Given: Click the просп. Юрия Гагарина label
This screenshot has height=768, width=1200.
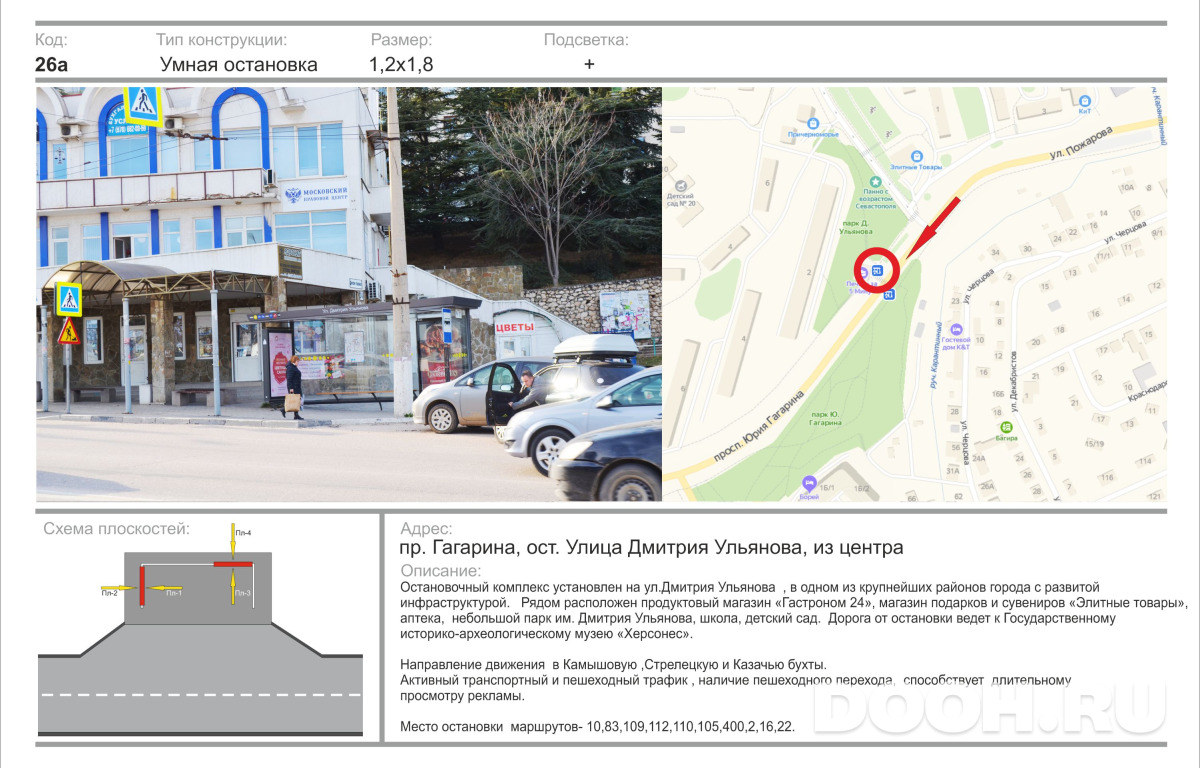Looking at the screenshot, I should click(758, 426).
